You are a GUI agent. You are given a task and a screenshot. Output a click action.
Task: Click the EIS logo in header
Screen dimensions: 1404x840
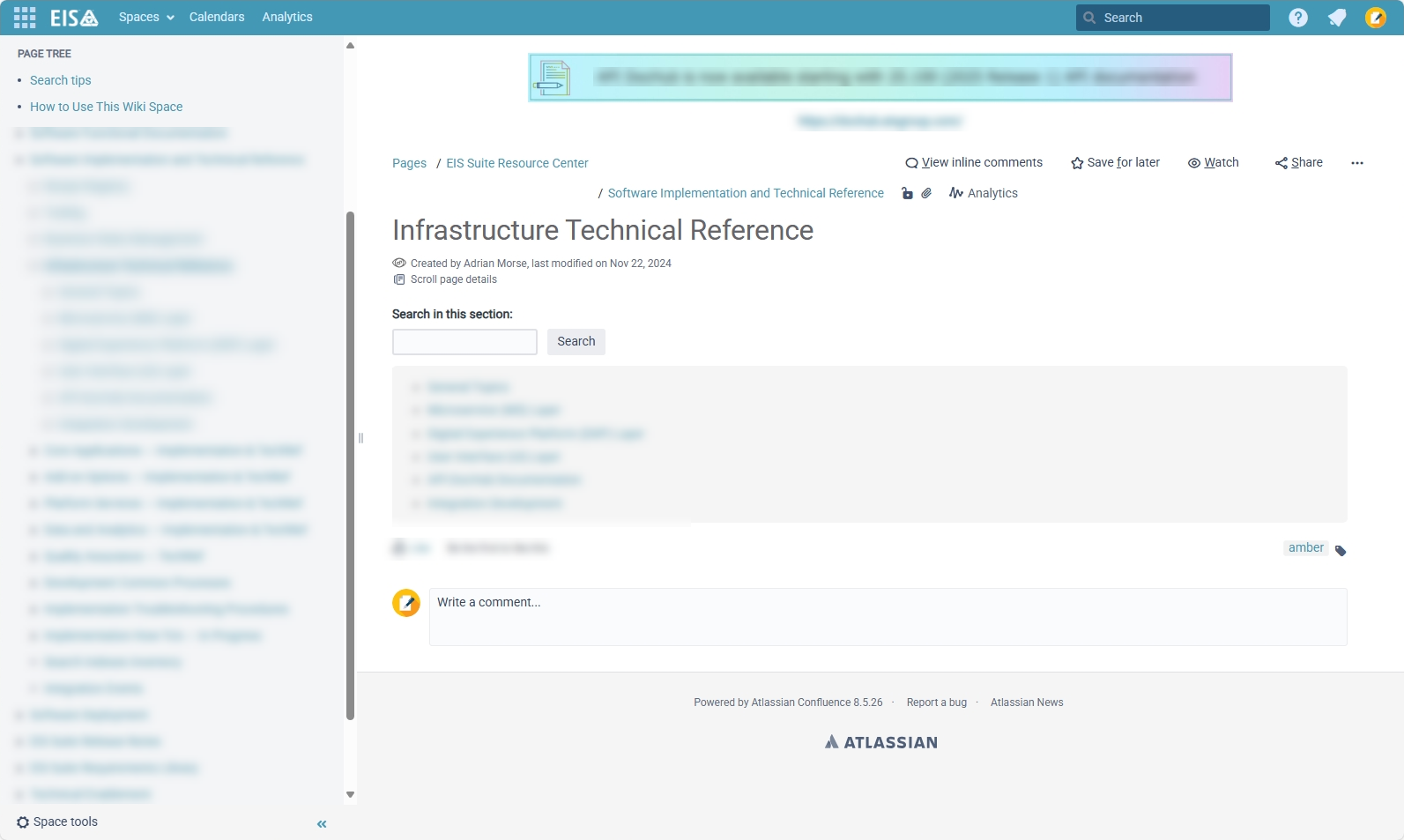click(x=74, y=18)
